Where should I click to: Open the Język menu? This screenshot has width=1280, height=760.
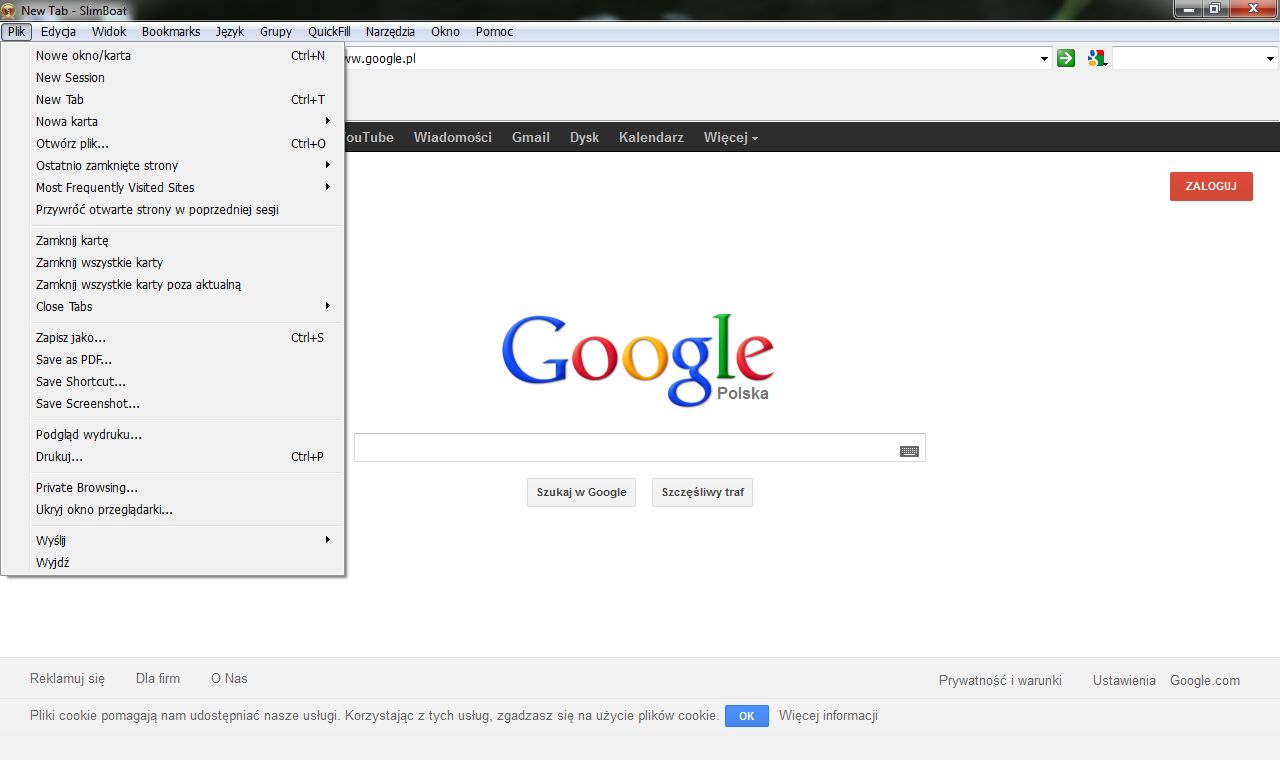pyautogui.click(x=230, y=32)
